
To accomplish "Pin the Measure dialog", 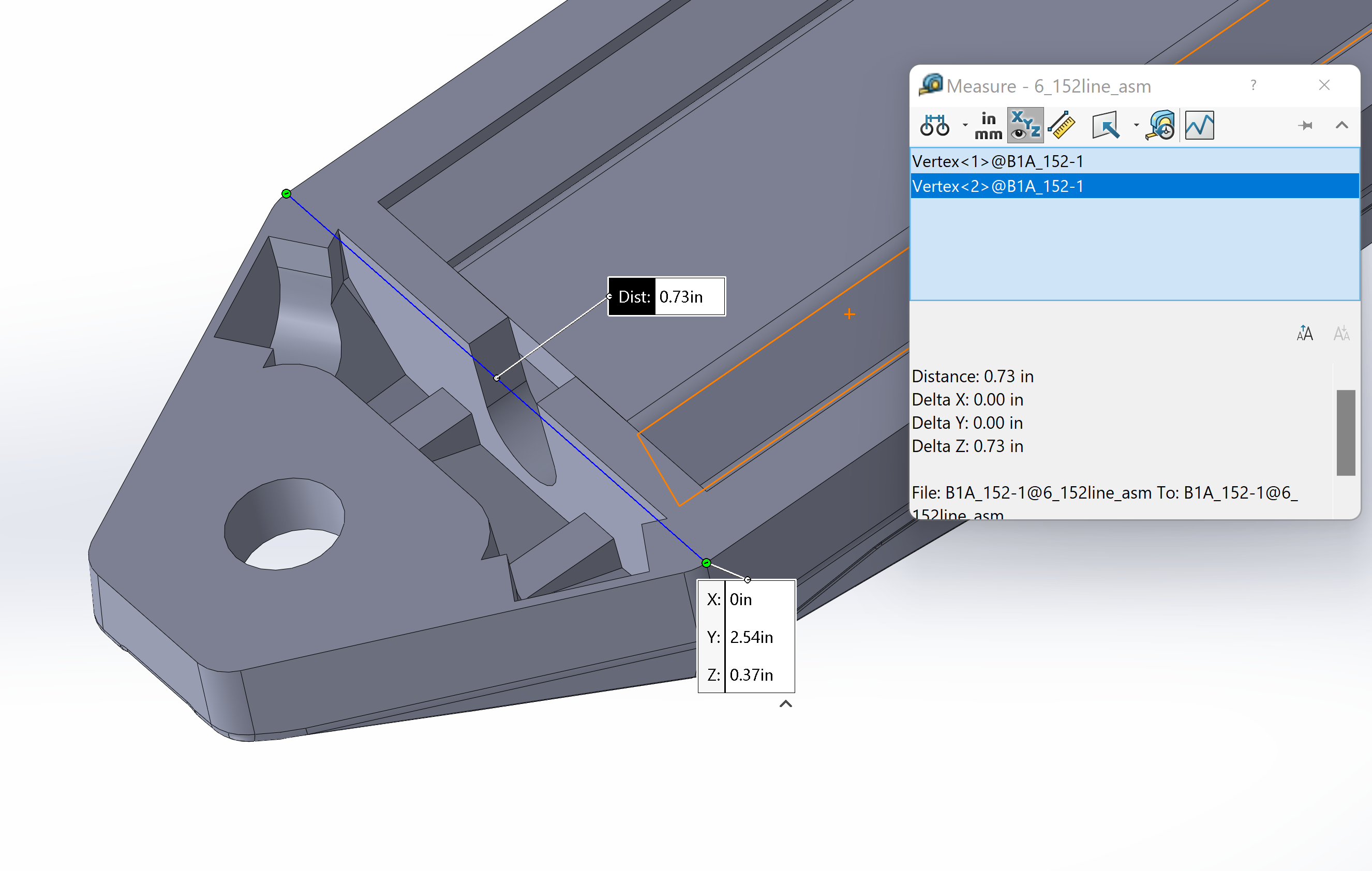I will (x=1306, y=127).
